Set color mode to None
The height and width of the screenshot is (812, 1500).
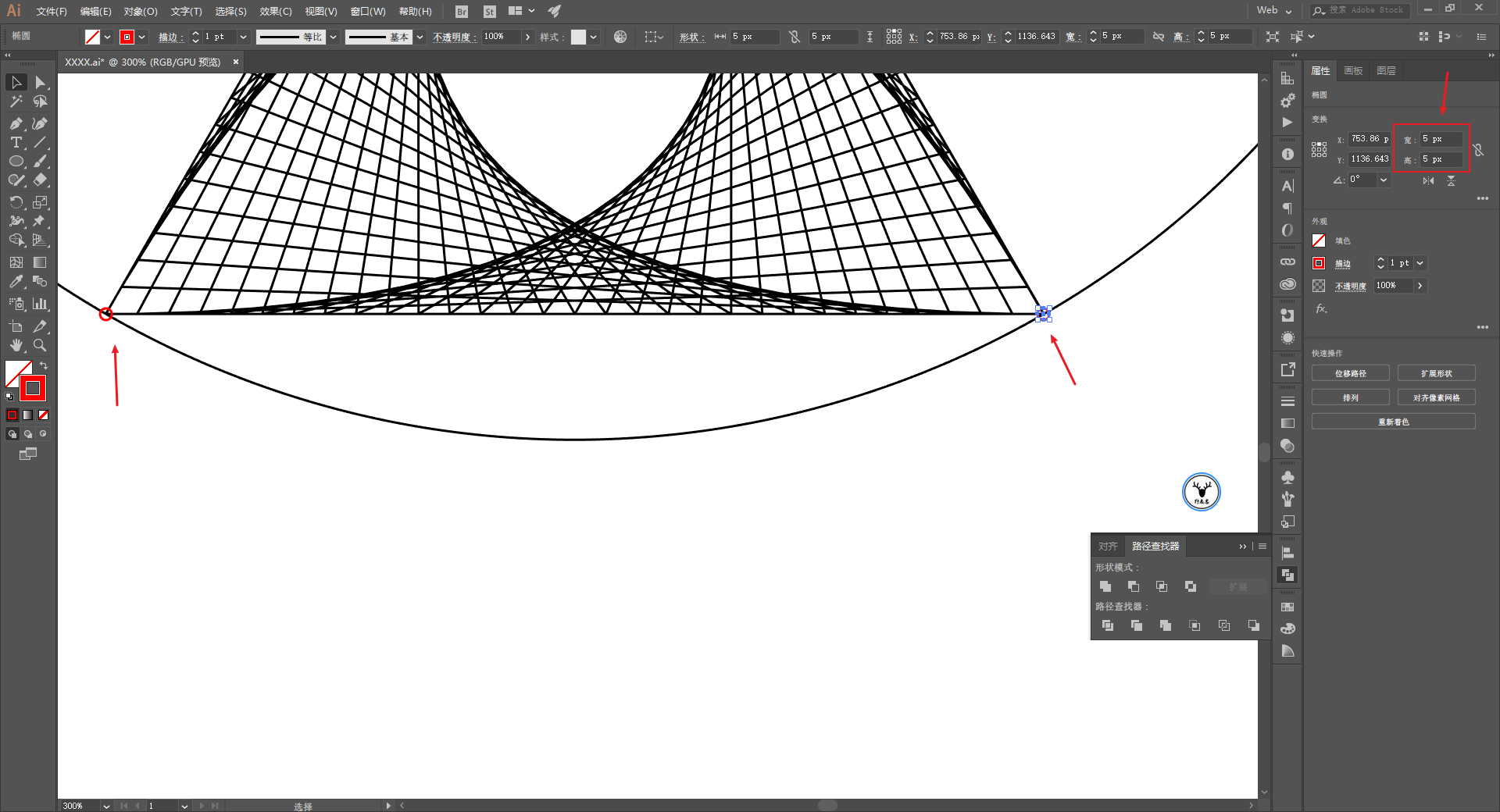44,415
